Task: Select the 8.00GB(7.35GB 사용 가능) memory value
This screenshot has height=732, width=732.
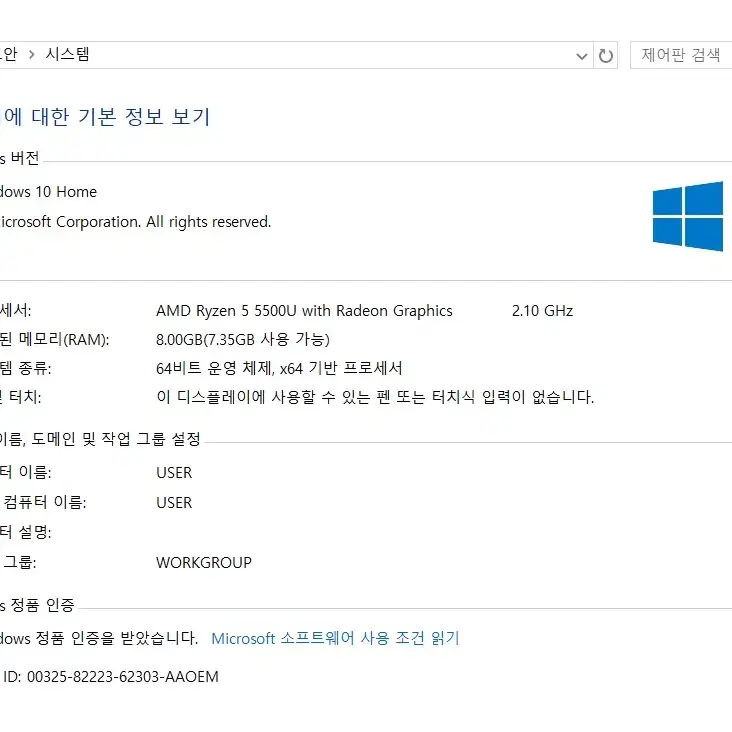Action: (x=243, y=339)
